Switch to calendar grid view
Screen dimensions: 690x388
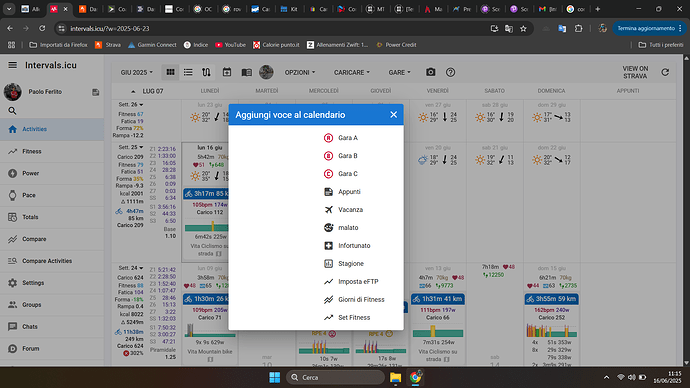(170, 72)
